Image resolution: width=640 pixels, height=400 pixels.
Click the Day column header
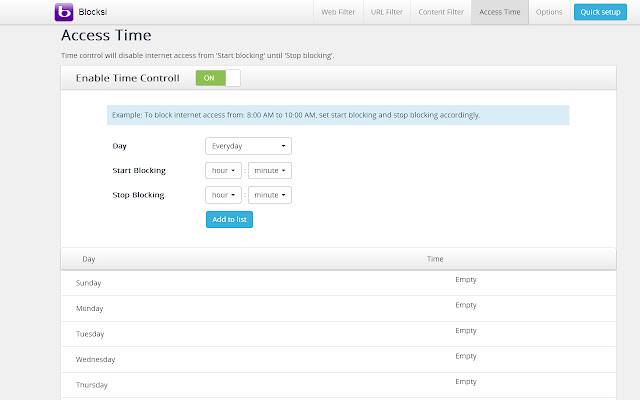[x=89, y=259]
